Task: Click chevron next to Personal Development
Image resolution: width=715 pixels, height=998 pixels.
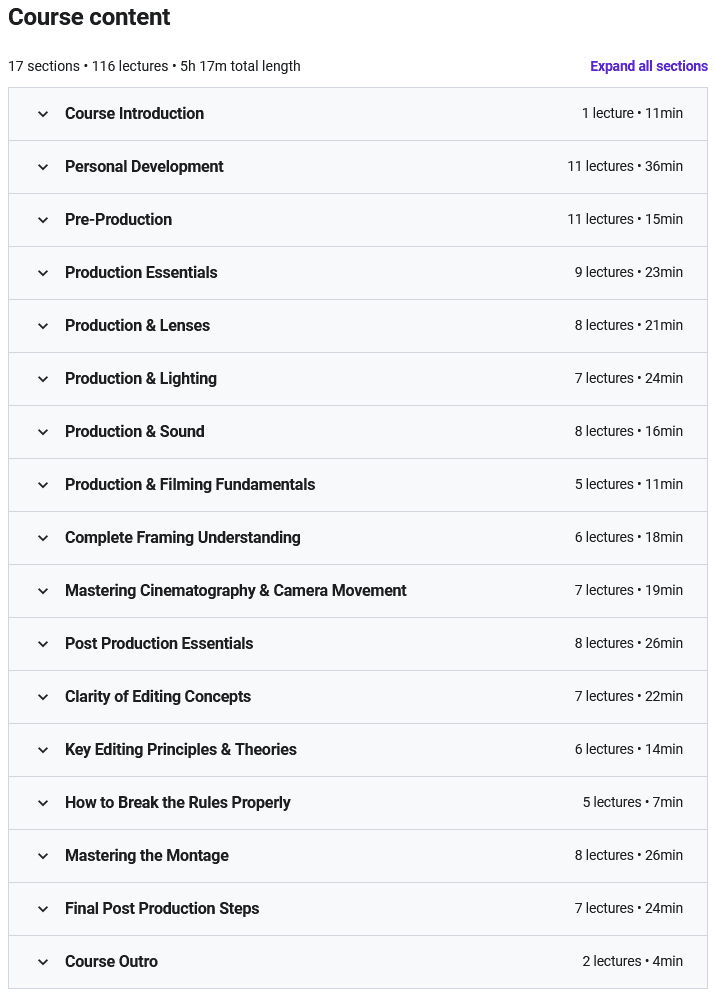Action: pyautogui.click(x=43, y=167)
